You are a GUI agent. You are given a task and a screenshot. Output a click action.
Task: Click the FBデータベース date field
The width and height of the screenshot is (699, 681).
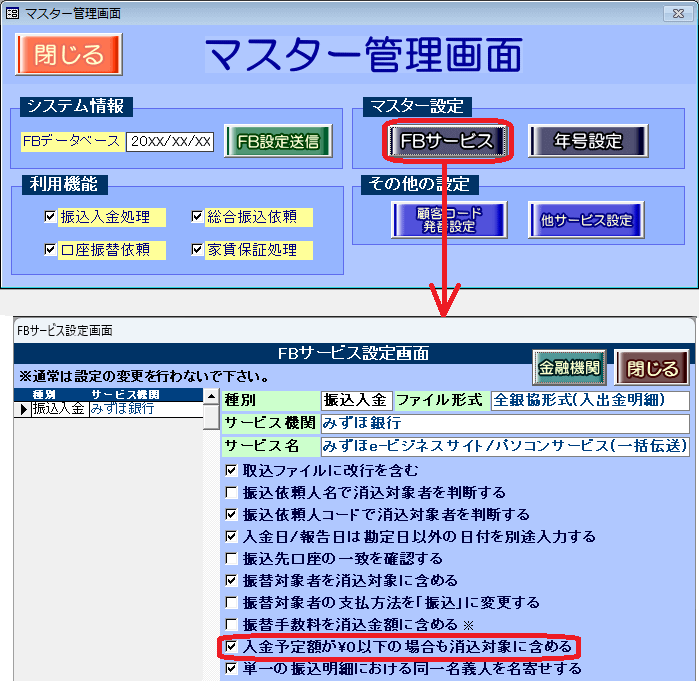[x=170, y=141]
